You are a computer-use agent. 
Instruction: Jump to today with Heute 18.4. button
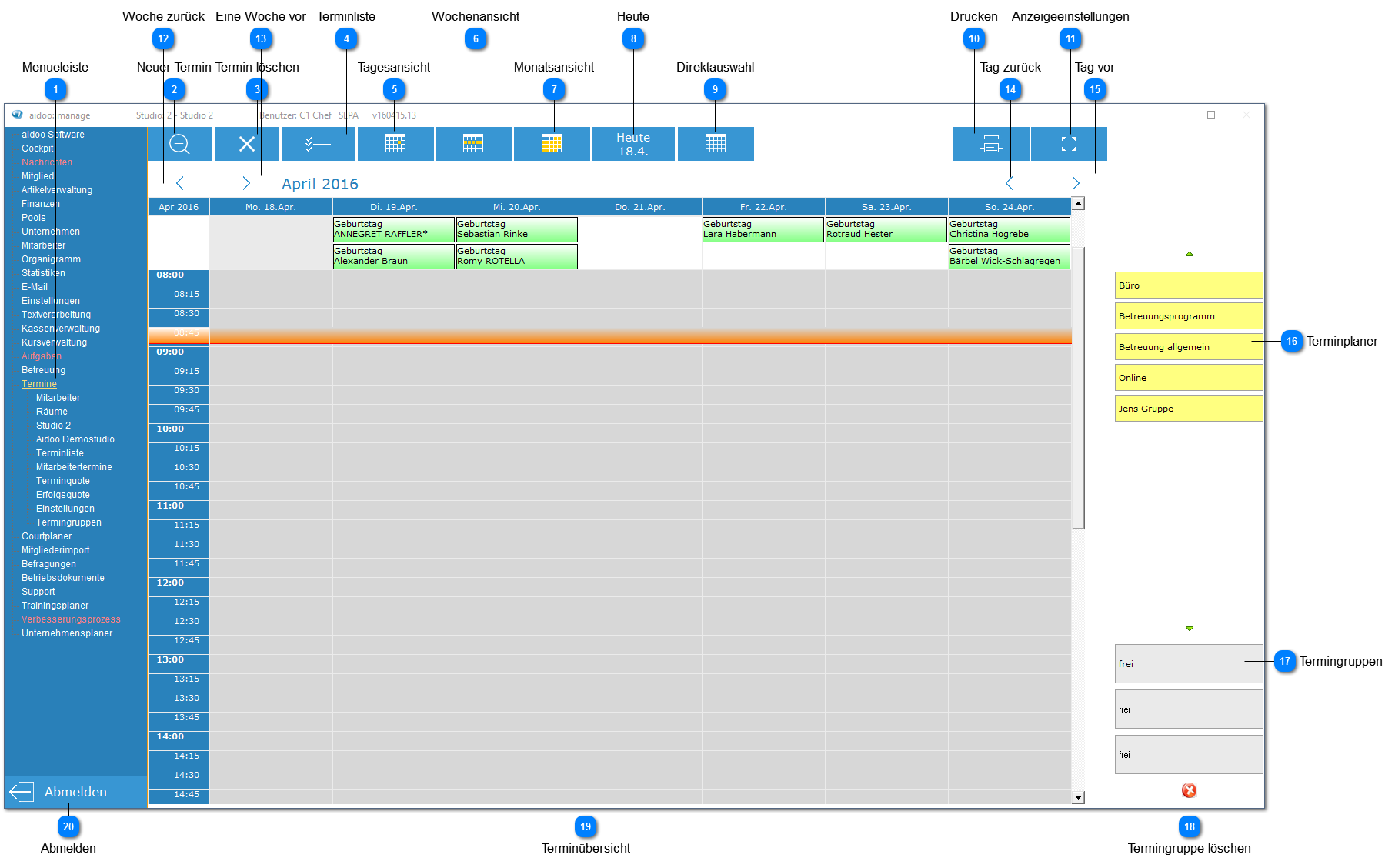click(x=633, y=144)
